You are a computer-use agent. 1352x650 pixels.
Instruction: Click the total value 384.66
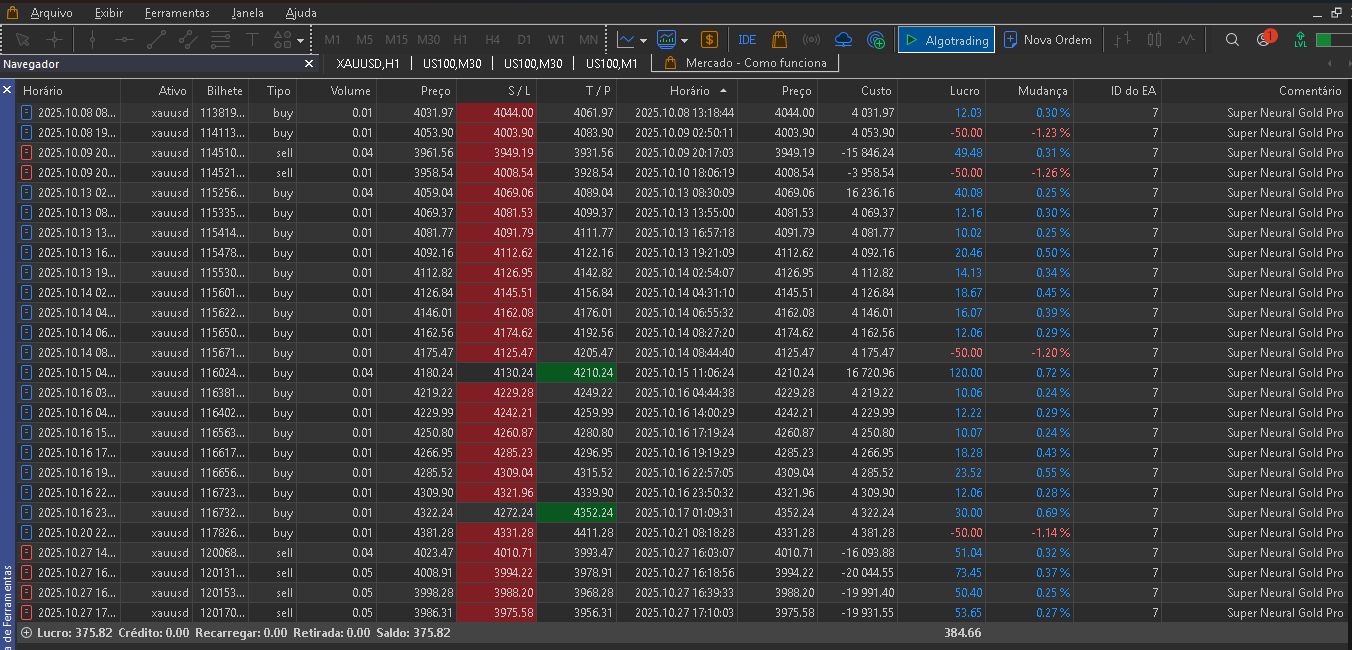963,633
